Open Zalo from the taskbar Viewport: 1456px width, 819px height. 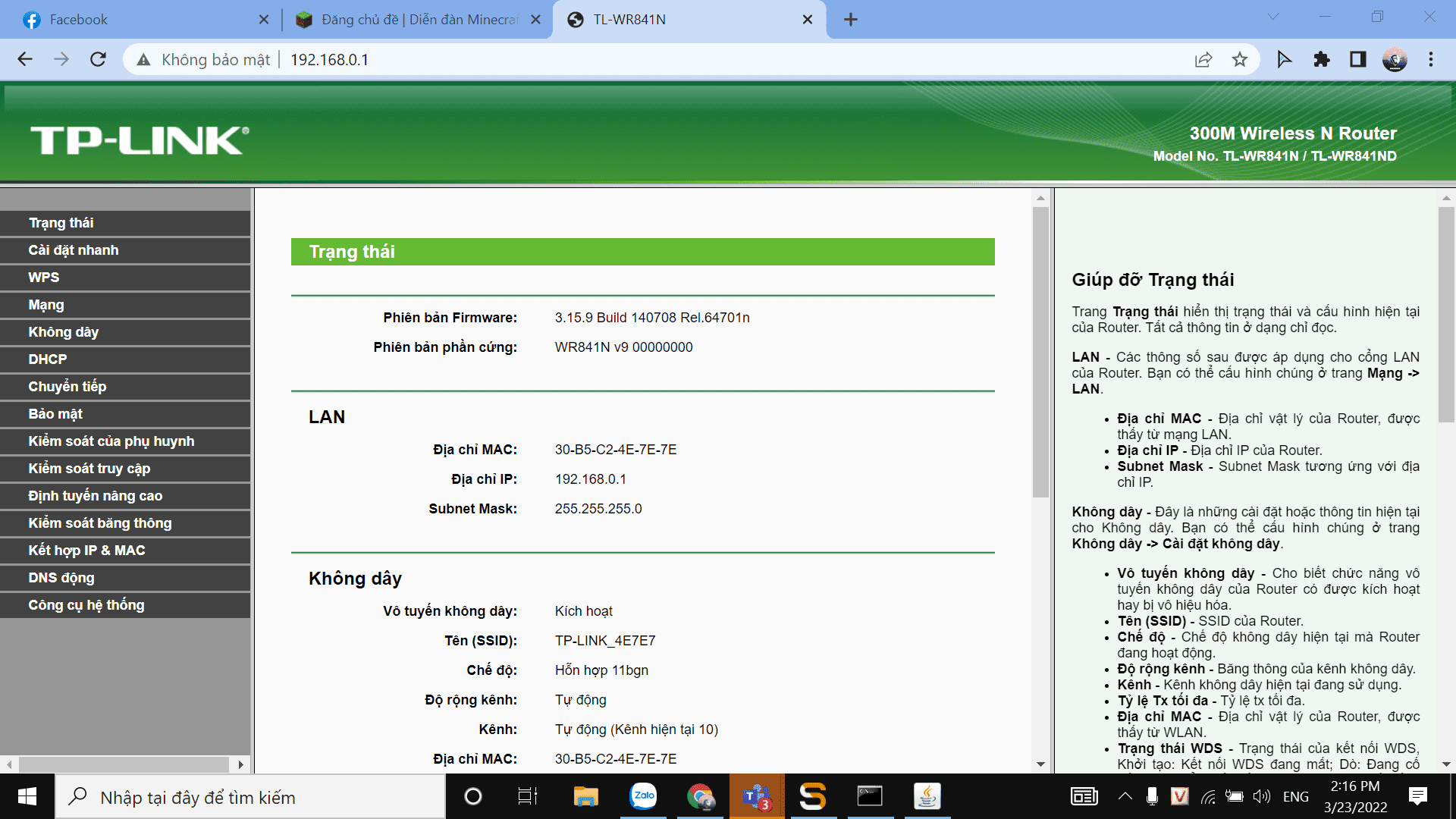[x=644, y=796]
